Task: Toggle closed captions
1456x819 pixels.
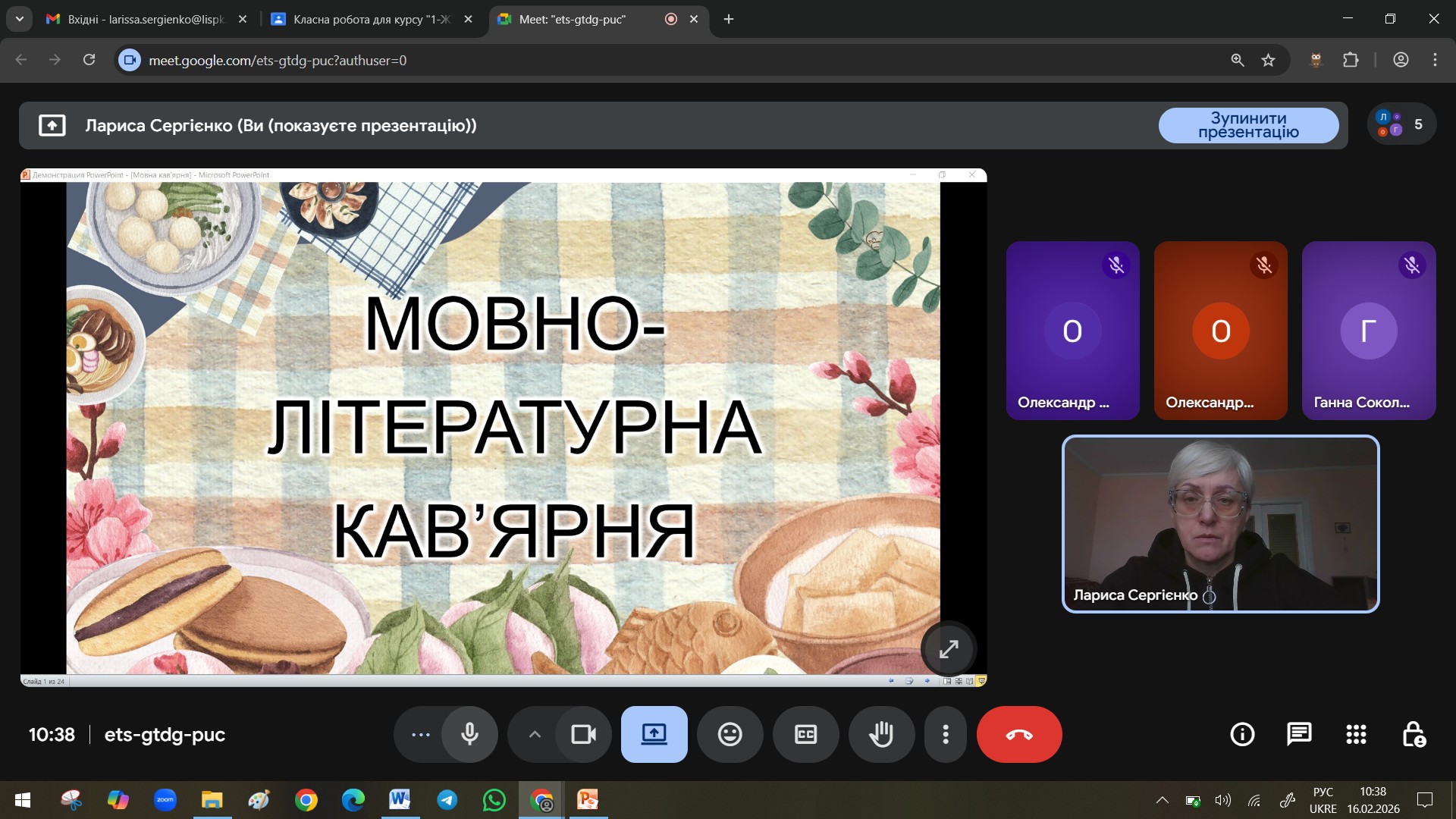Action: tap(805, 734)
